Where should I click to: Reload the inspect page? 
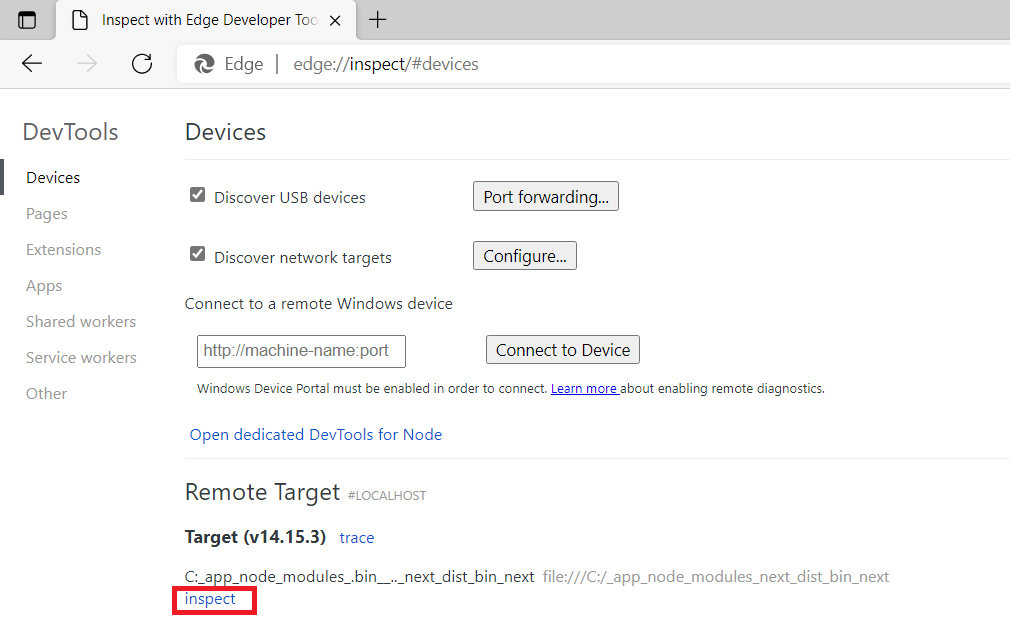click(142, 63)
